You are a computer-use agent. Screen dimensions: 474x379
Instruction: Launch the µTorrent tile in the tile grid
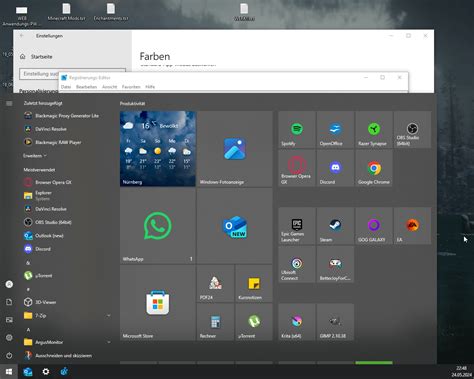254,322
